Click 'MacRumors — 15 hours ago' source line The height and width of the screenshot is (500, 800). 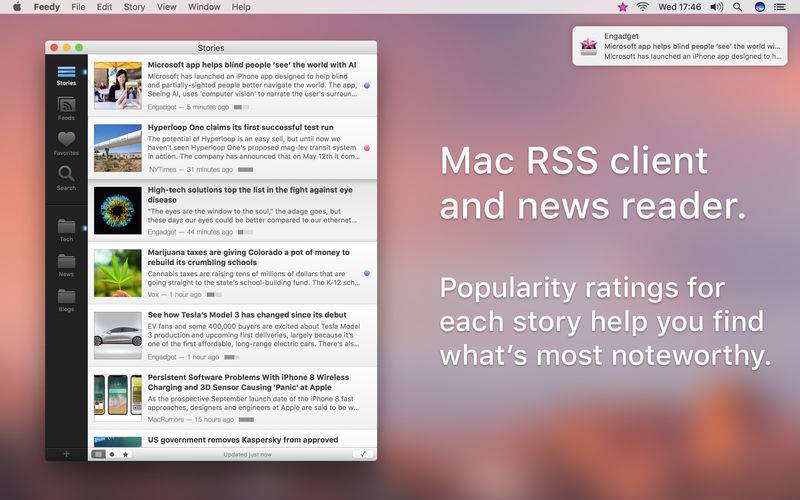pos(191,420)
